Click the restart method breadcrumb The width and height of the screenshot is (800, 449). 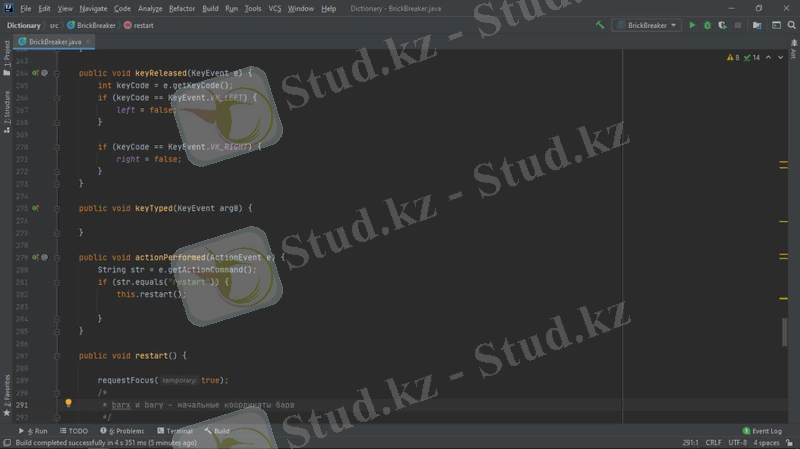pos(139,26)
